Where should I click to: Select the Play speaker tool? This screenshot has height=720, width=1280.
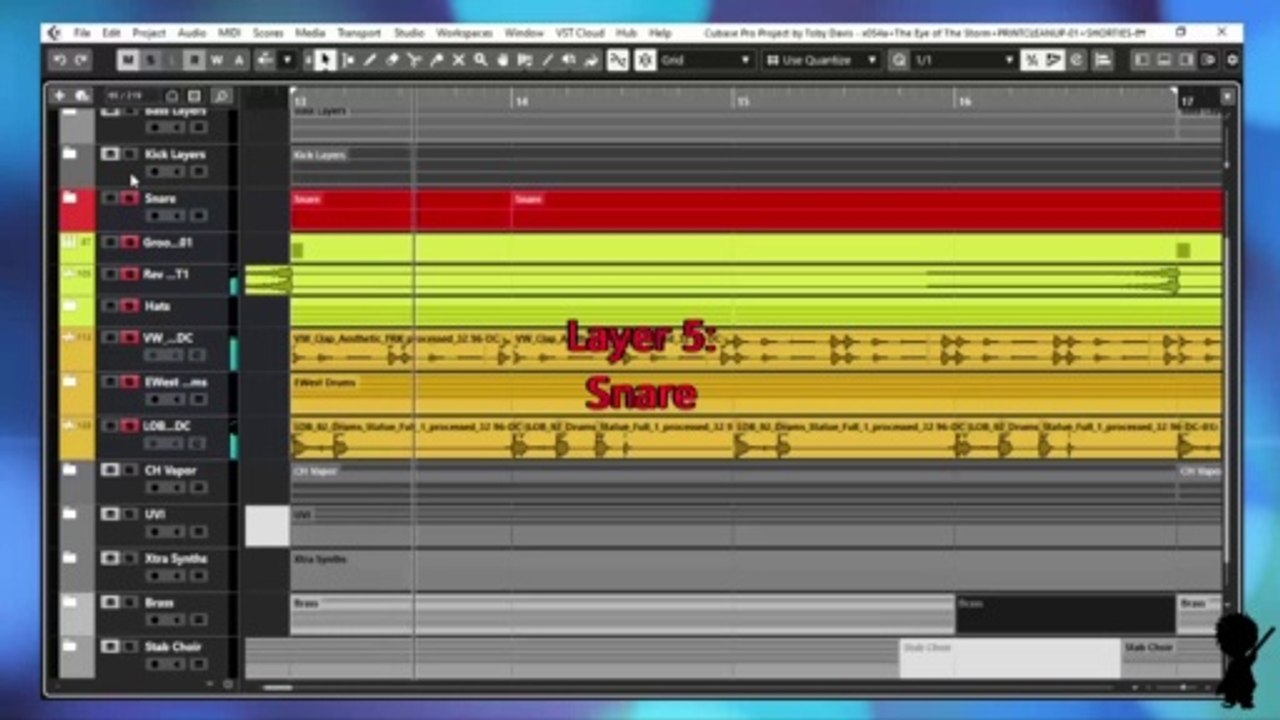[x=568, y=60]
